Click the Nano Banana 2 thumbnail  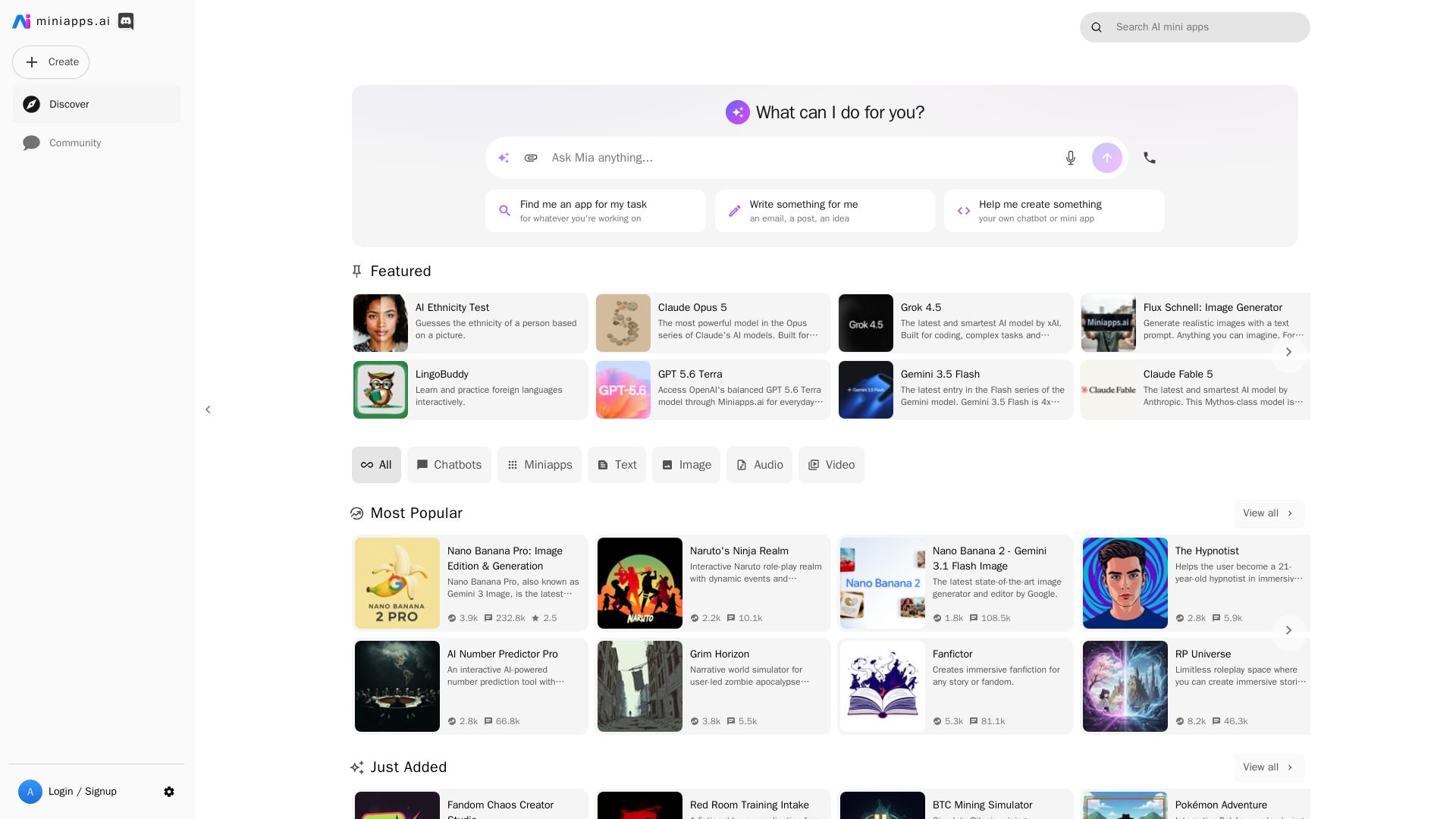point(883,583)
